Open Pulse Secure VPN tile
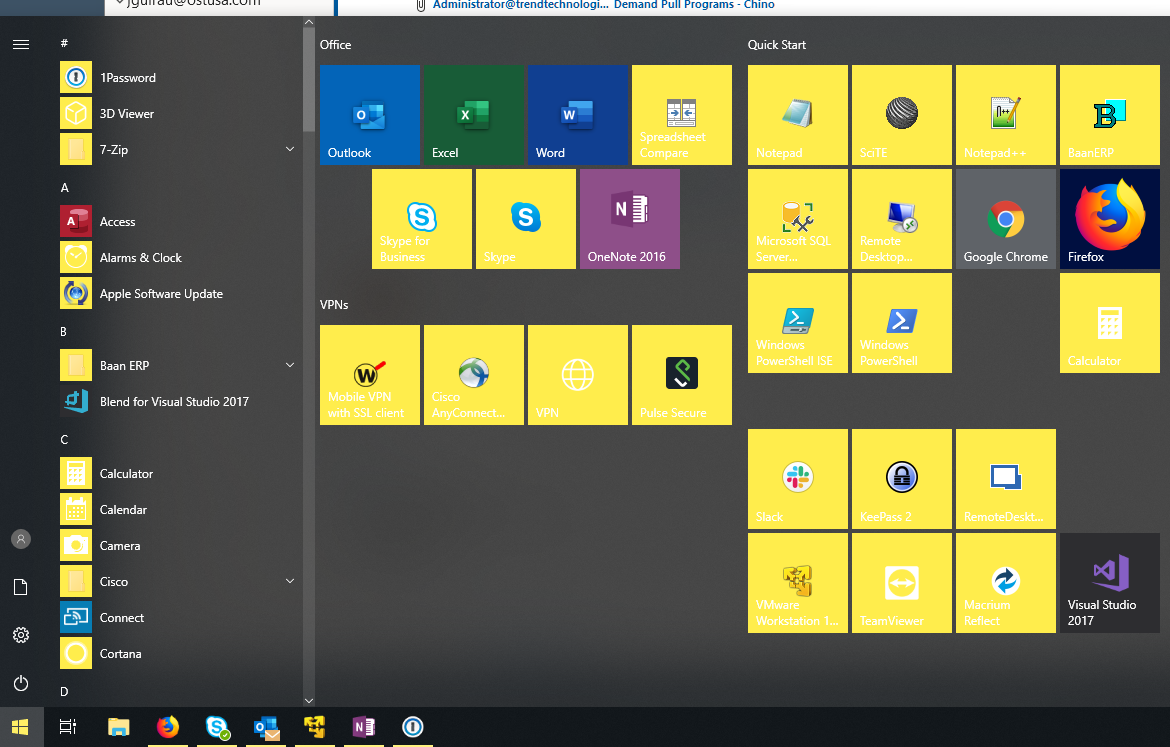The width and height of the screenshot is (1170, 747). 681,375
